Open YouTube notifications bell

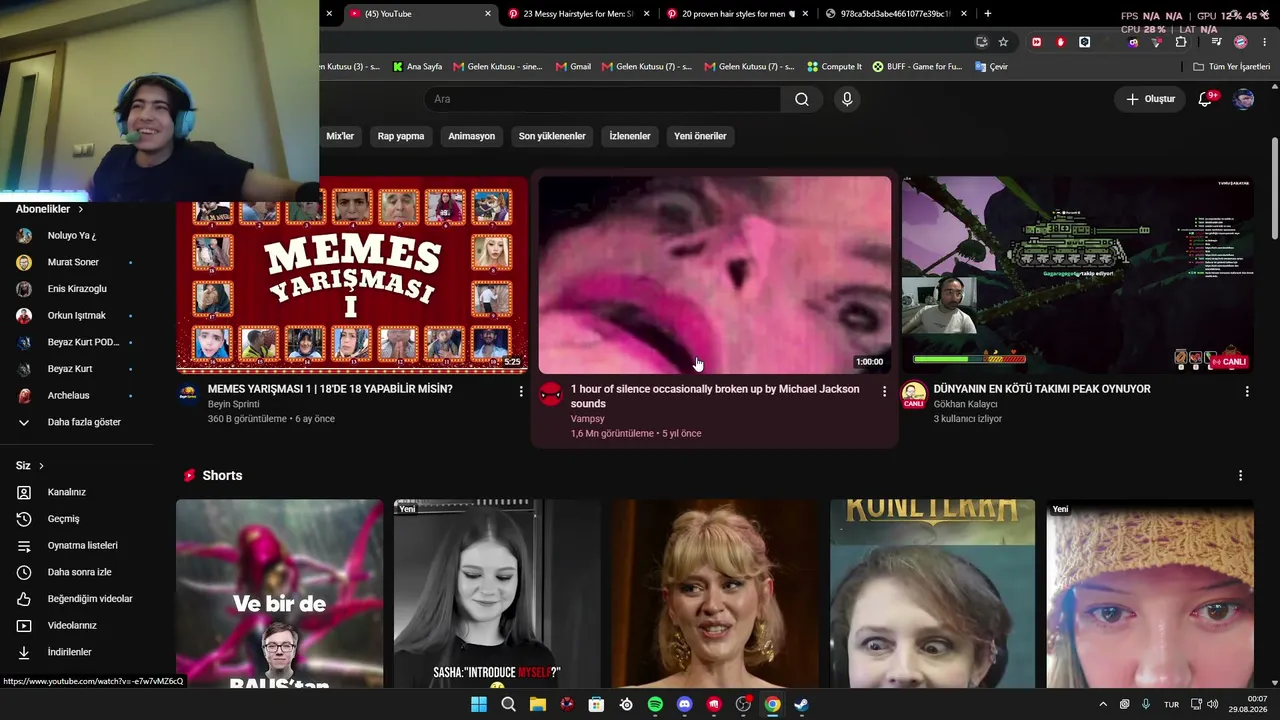pos(1205,99)
